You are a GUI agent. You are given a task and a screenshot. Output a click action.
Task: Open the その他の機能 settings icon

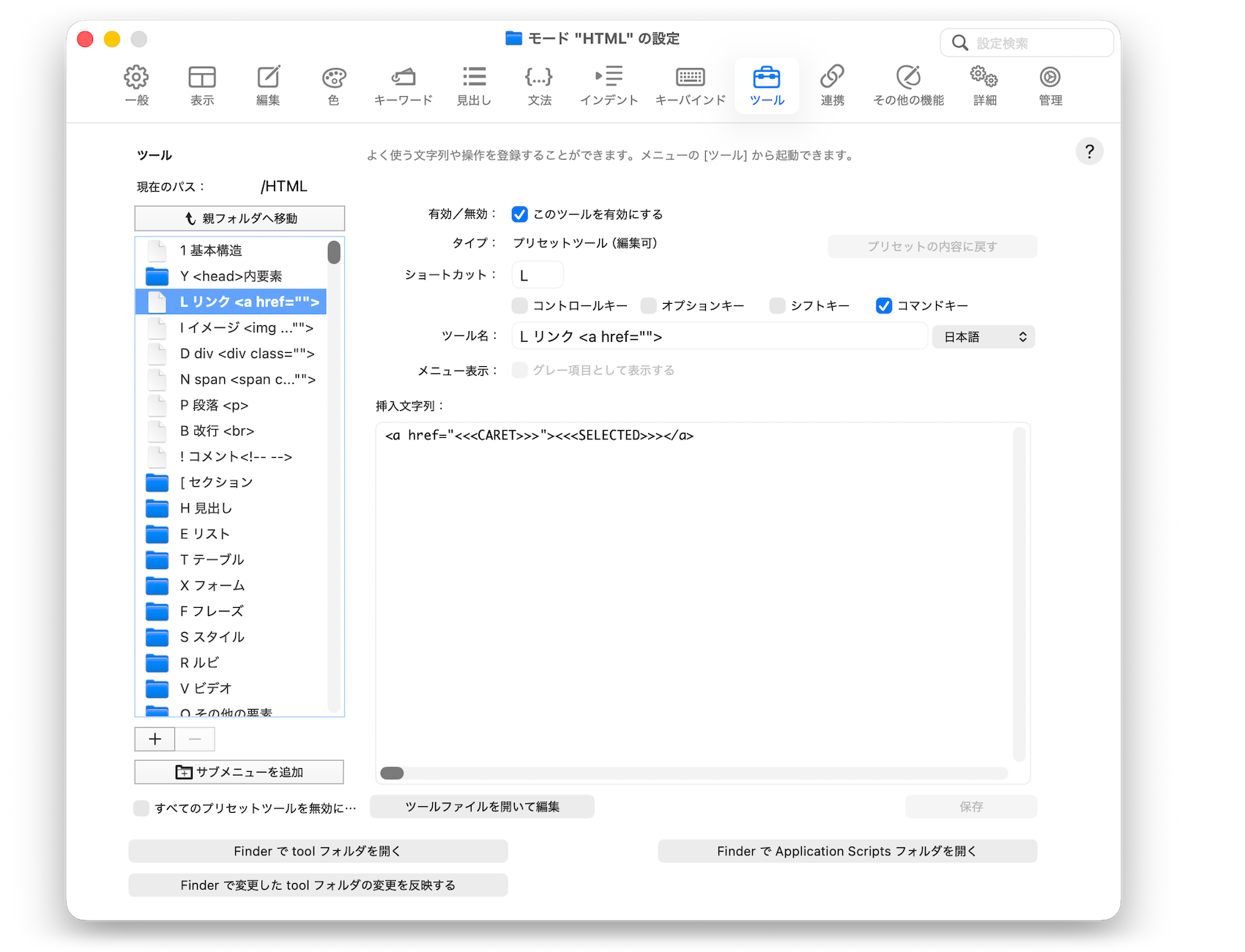908,78
